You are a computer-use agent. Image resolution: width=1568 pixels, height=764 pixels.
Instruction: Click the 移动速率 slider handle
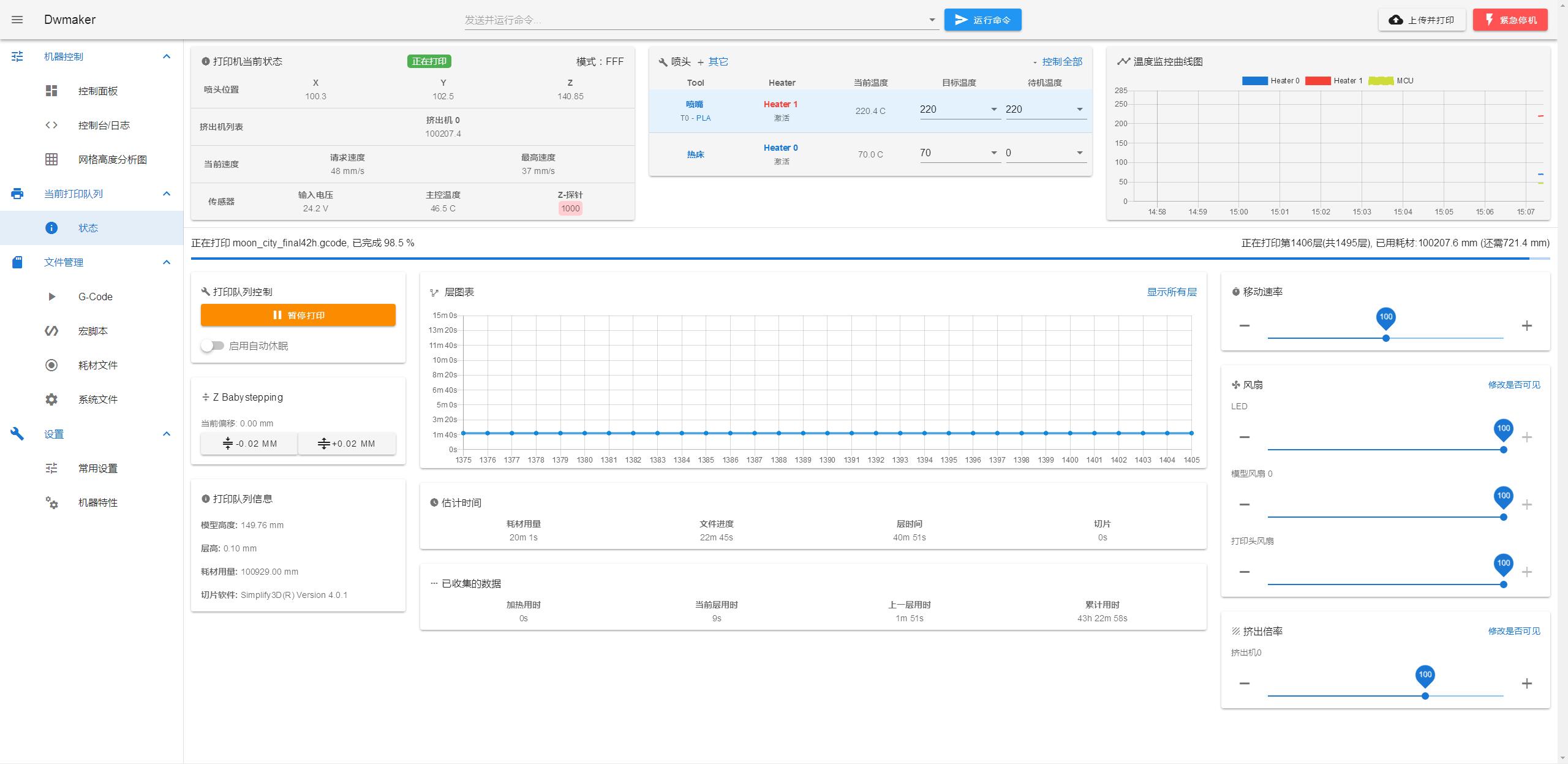pos(1385,338)
